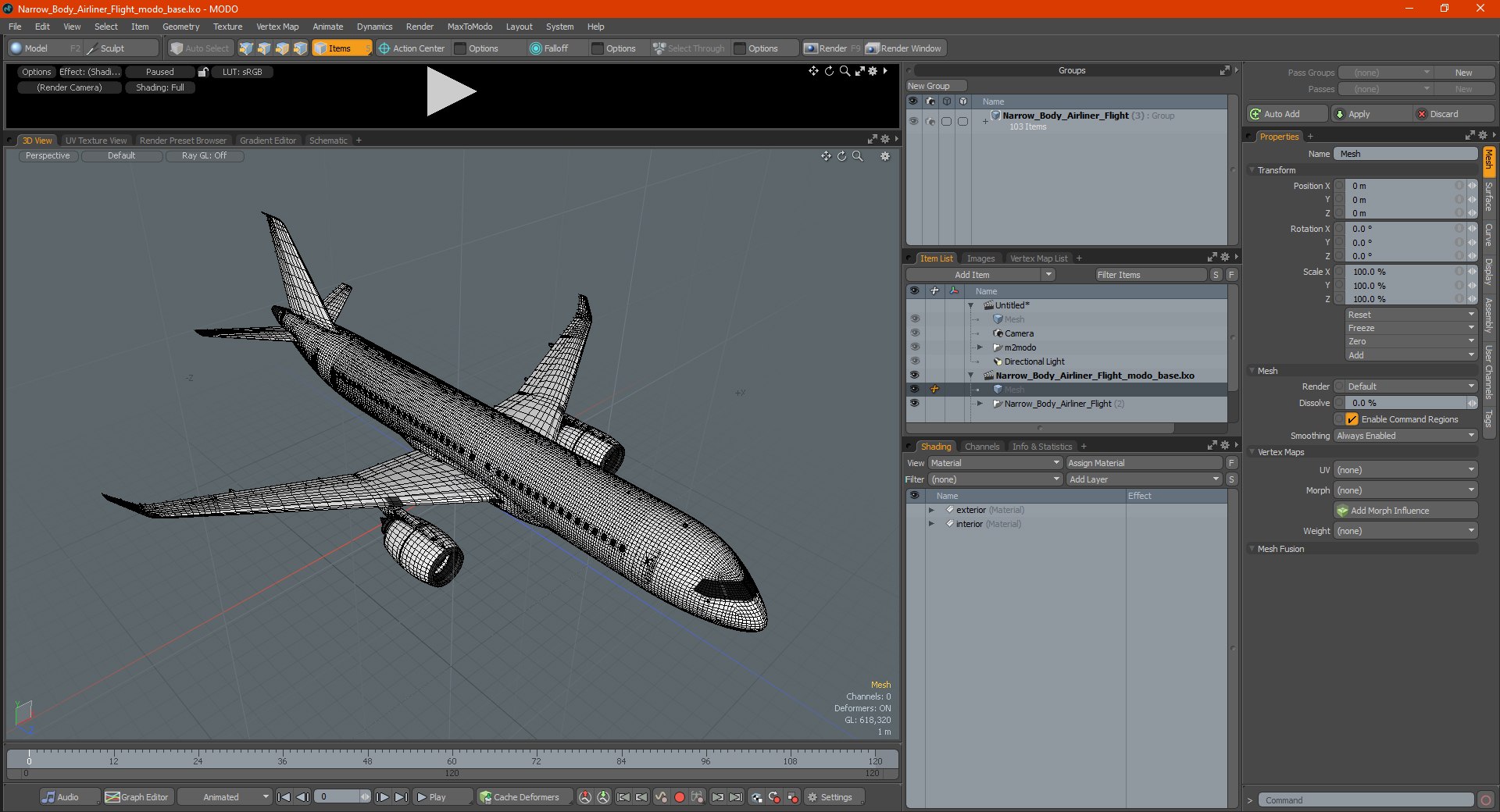The image size is (1500, 812).
Task: Expand the exterior material
Action: coord(931,510)
